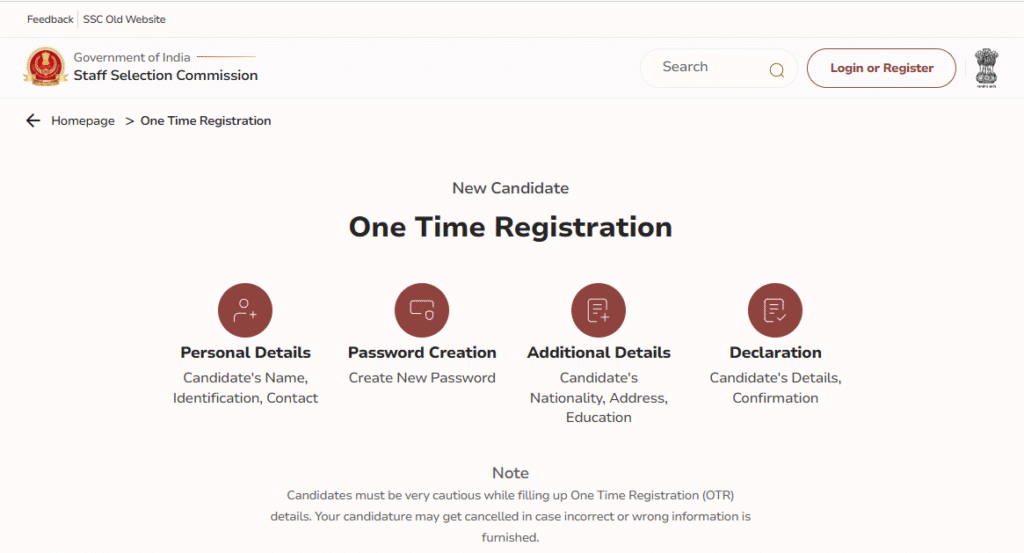1024x553 pixels.
Task: Click the SSC emblem logo
Action: (44, 67)
